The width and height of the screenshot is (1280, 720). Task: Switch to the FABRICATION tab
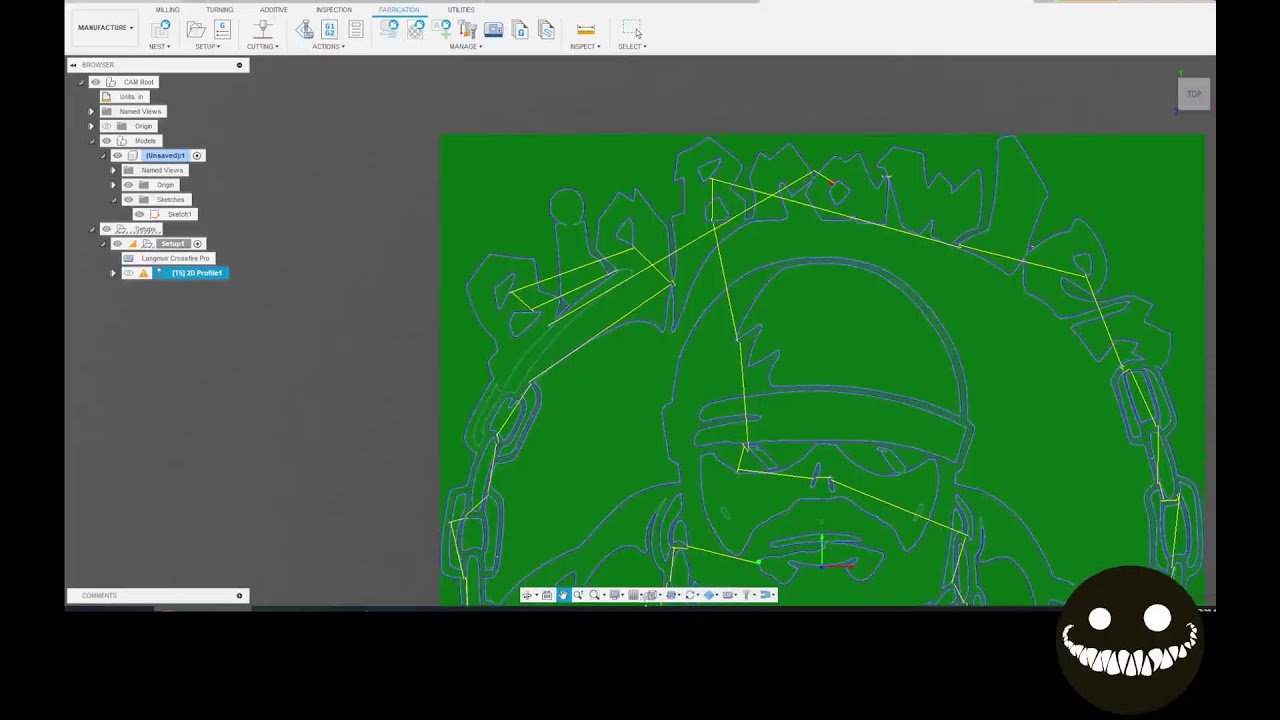click(x=399, y=10)
